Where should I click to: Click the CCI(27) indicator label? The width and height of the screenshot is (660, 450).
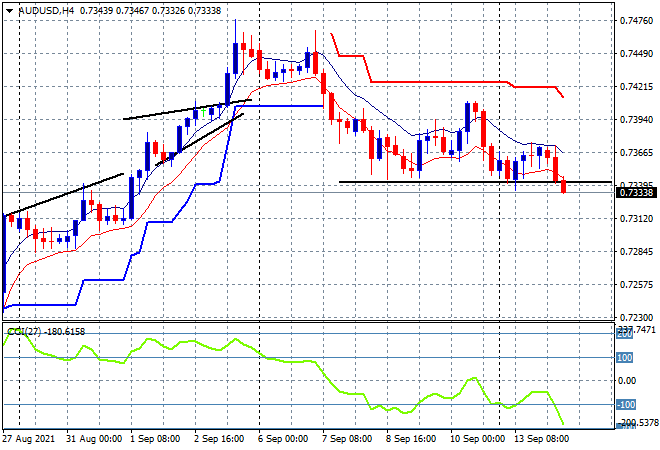(x=24, y=332)
